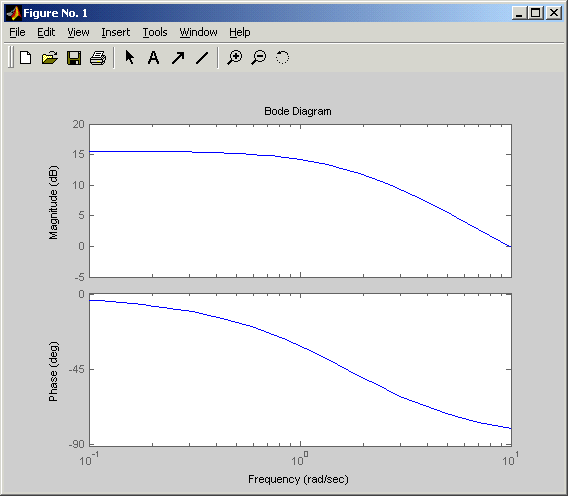Click the -90 tick label on phase axis
568x496 pixels.
76,444
